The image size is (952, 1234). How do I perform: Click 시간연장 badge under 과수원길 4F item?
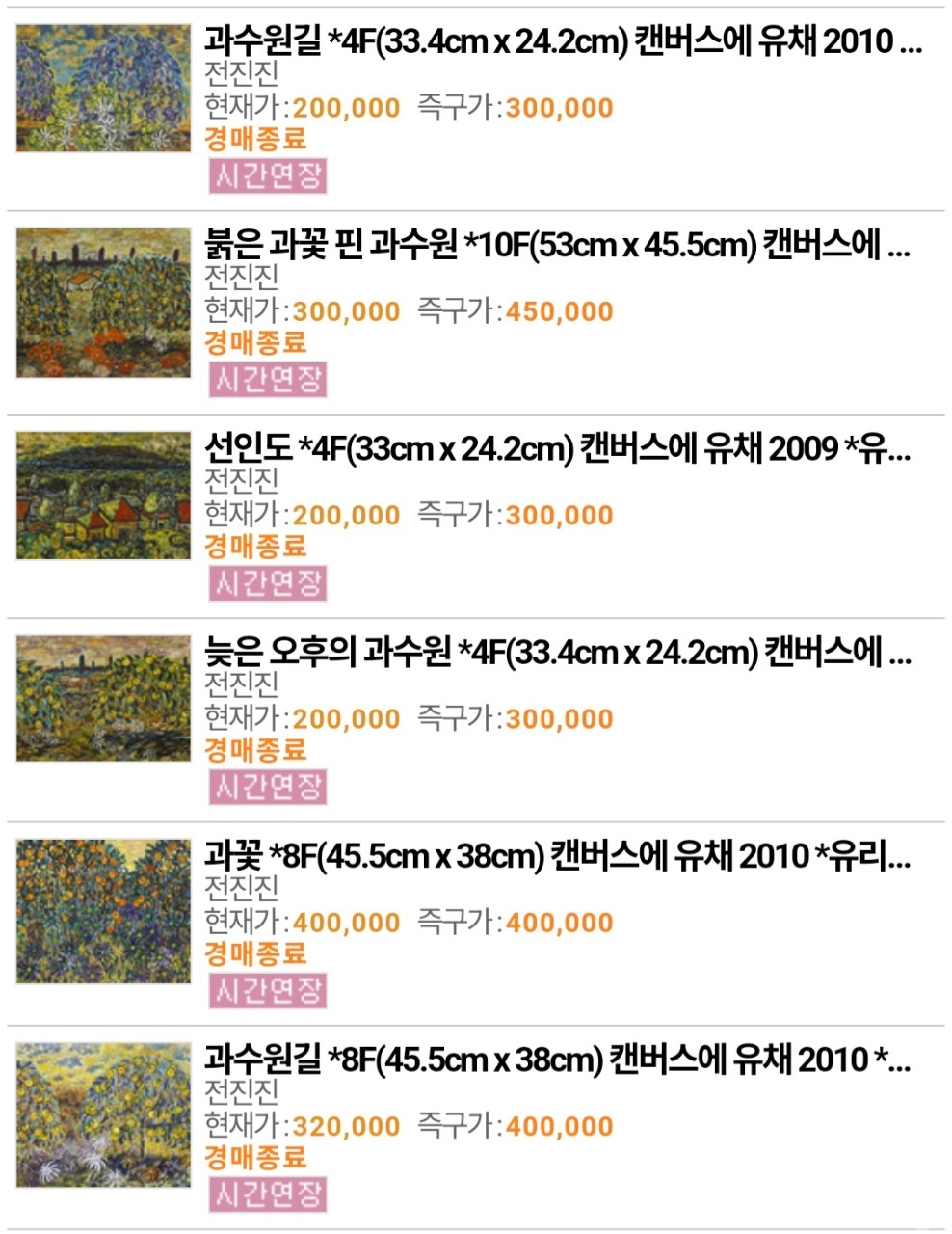tap(268, 176)
